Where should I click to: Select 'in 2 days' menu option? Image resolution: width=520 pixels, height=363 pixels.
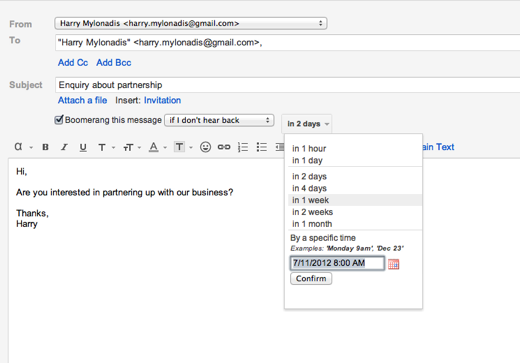coord(355,176)
